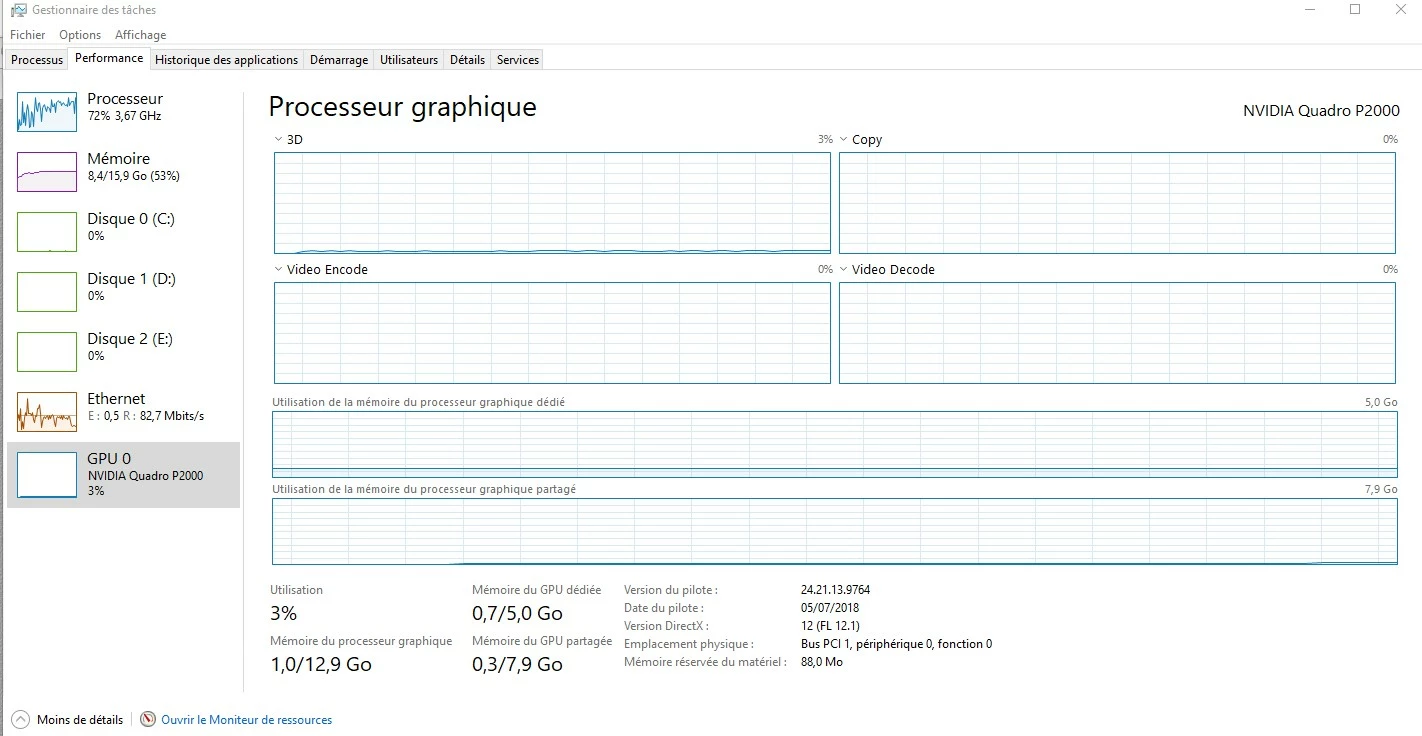Screen dimensions: 1422x736
Task: Click the dedicated memory value 0,7/5,0 Go
Action: (517, 613)
